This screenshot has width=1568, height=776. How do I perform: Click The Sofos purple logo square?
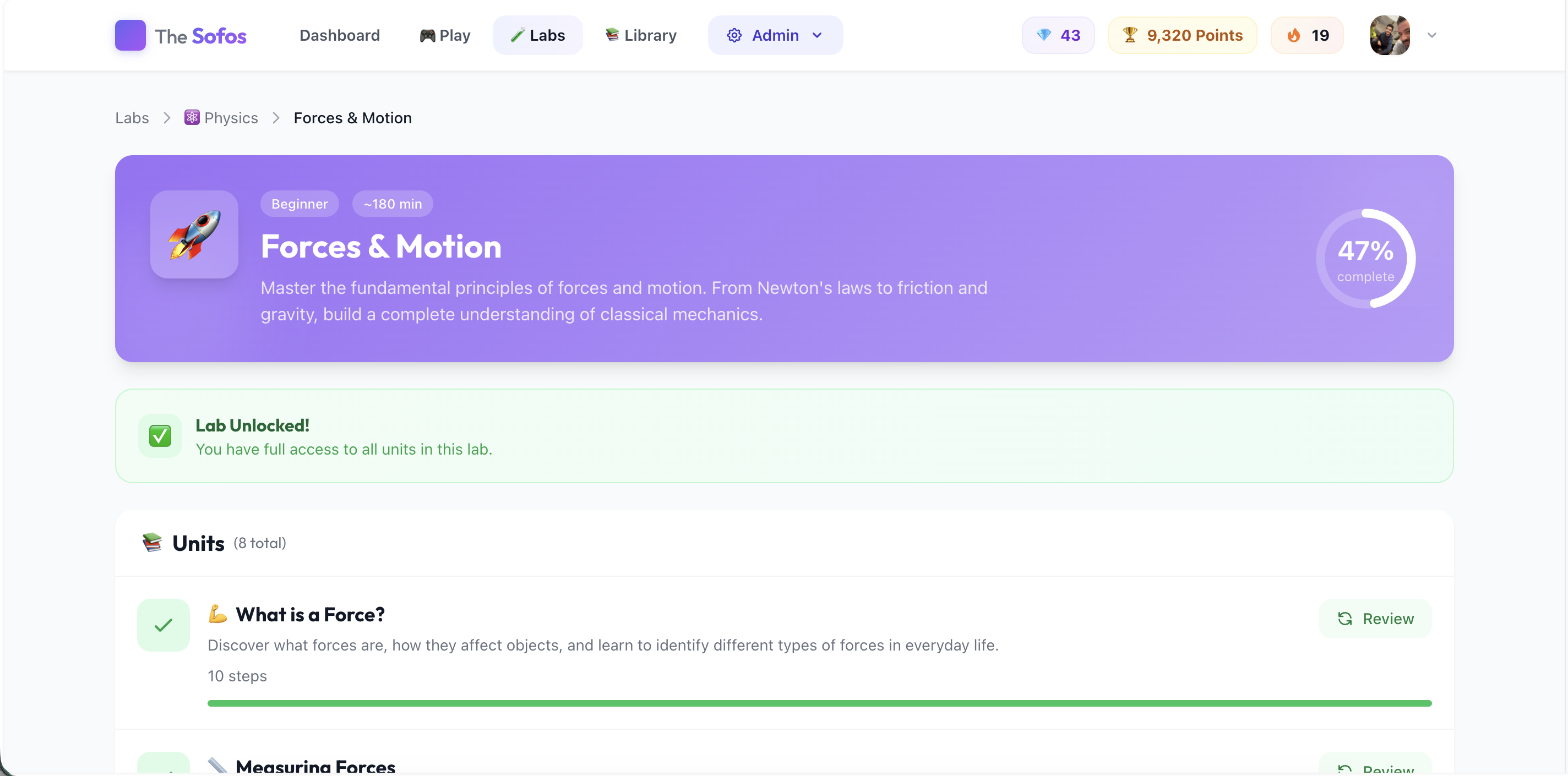pos(129,35)
